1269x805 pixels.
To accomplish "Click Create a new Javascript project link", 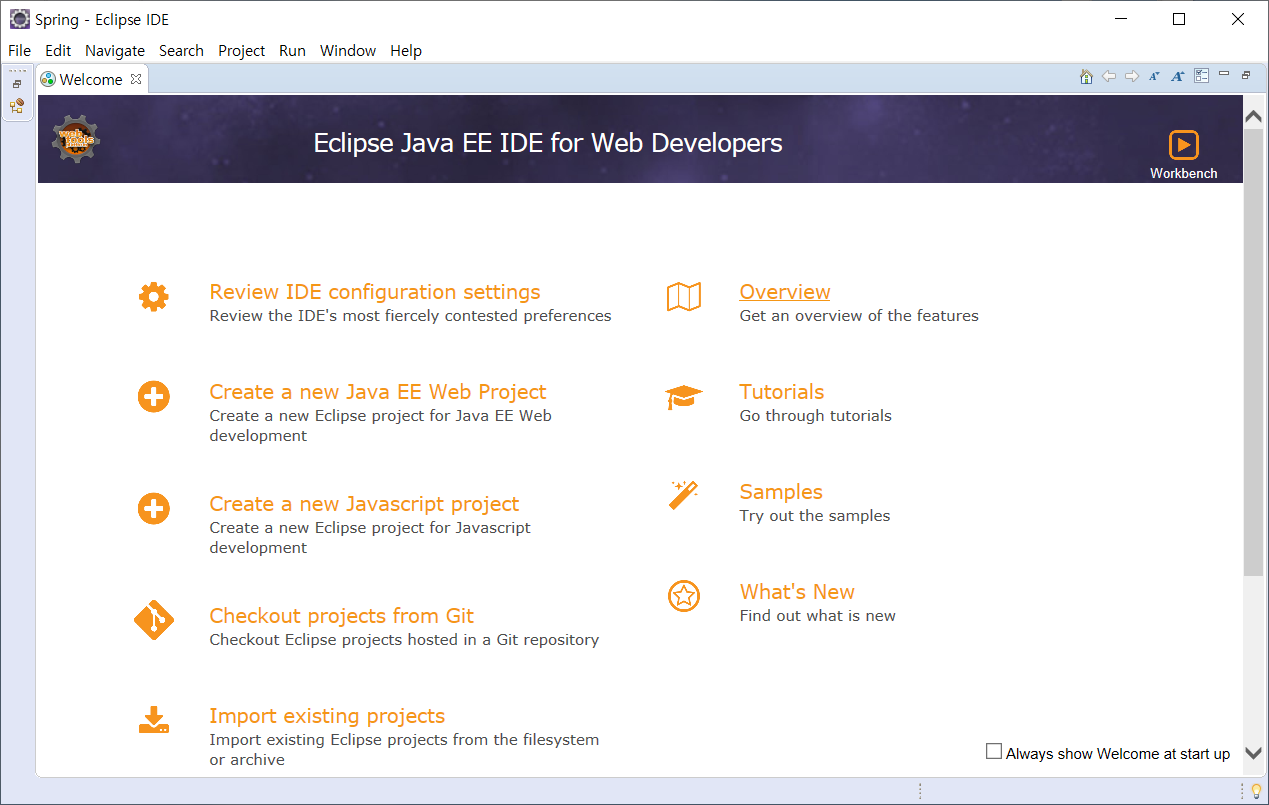I will [364, 504].
